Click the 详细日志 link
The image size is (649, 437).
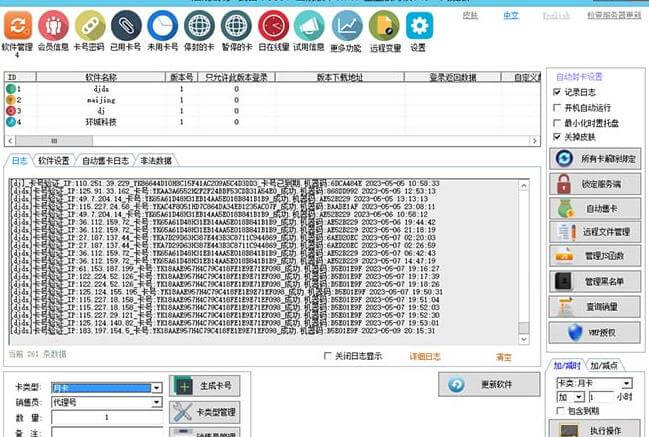425,356
